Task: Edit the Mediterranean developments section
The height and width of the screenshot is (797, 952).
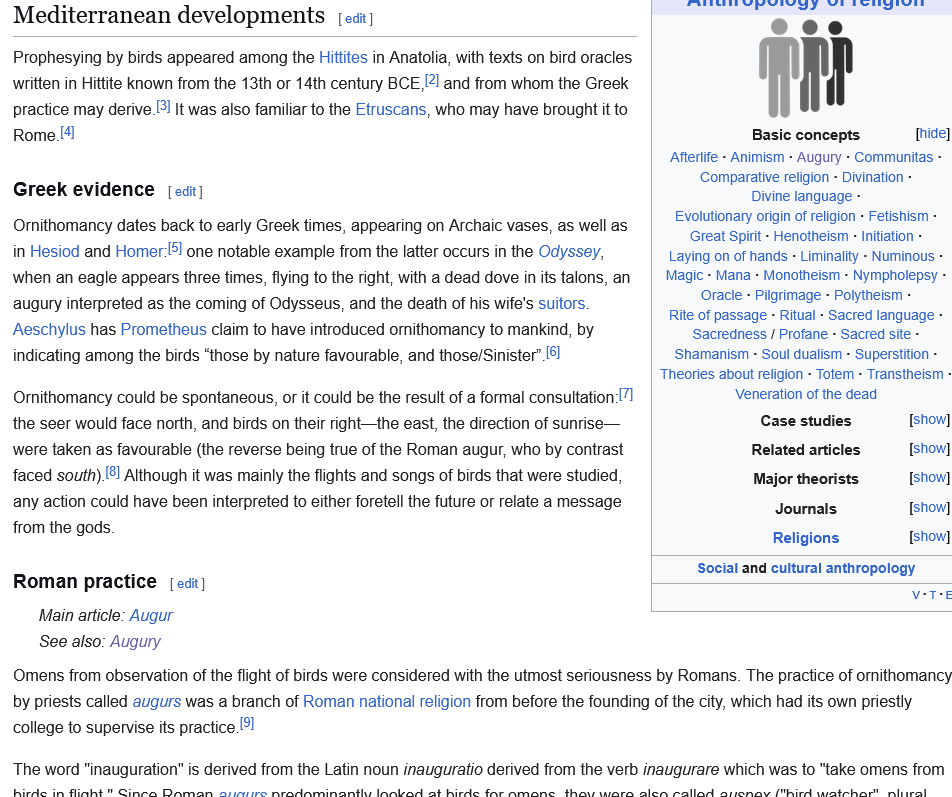Action: coord(355,19)
